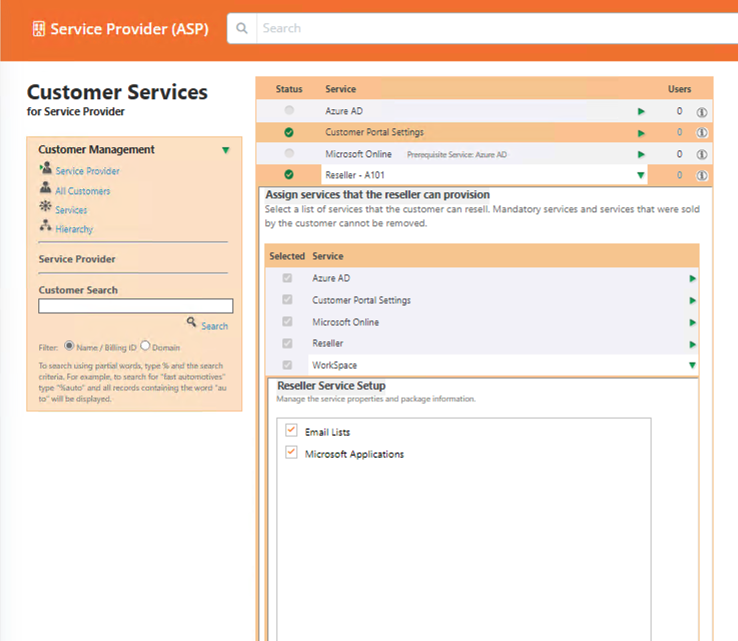This screenshot has width=738, height=641.
Task: Collapse the Customer Management panel arrow
Action: [226, 150]
